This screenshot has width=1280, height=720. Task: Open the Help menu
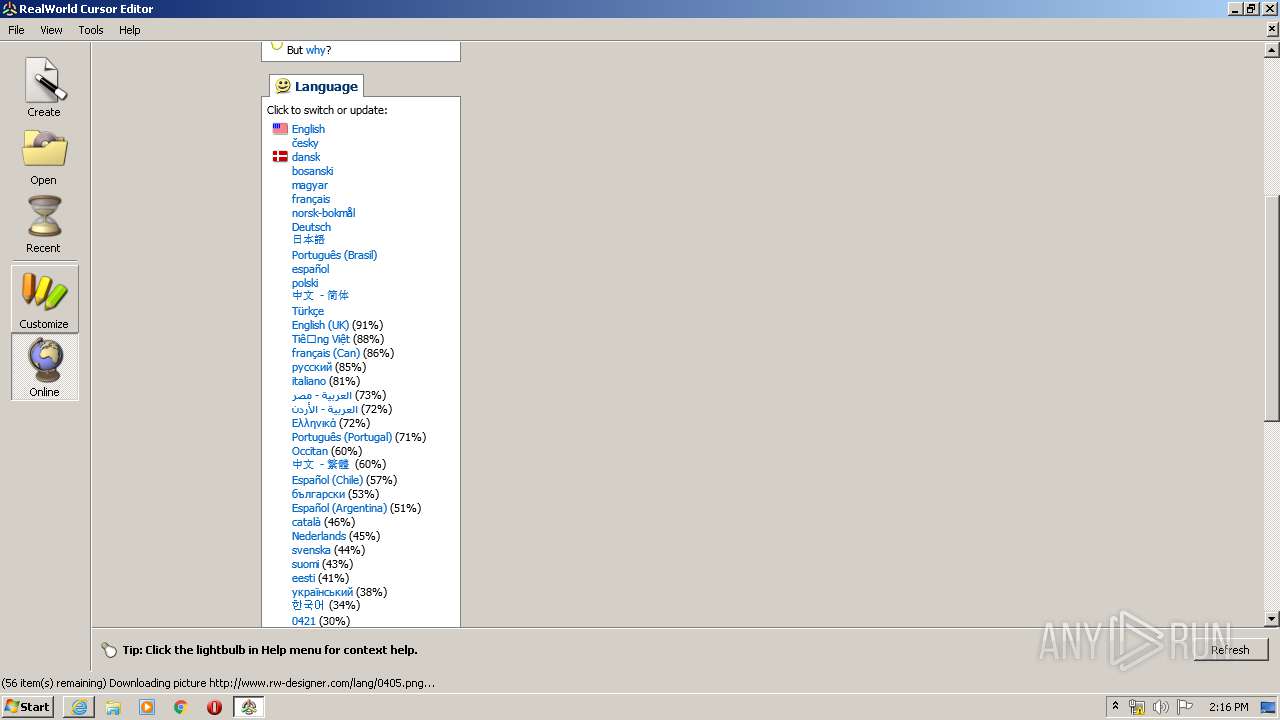coord(130,30)
